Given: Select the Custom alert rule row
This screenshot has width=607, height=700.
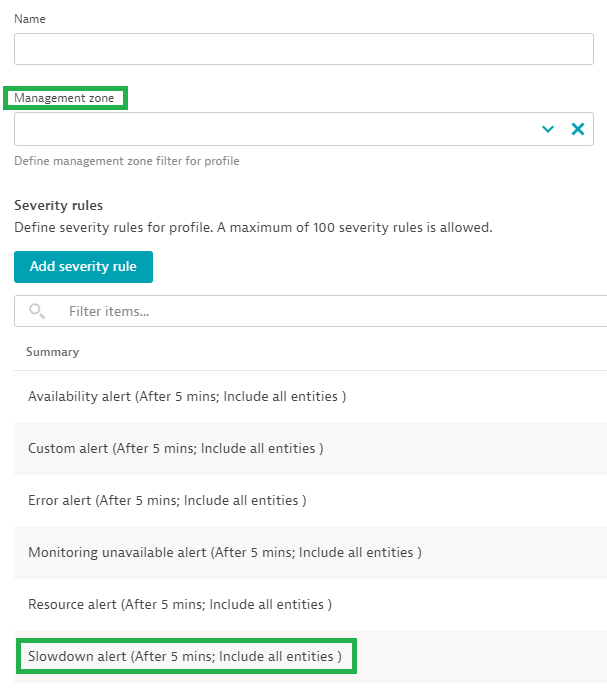Looking at the screenshot, I should pos(175,448).
